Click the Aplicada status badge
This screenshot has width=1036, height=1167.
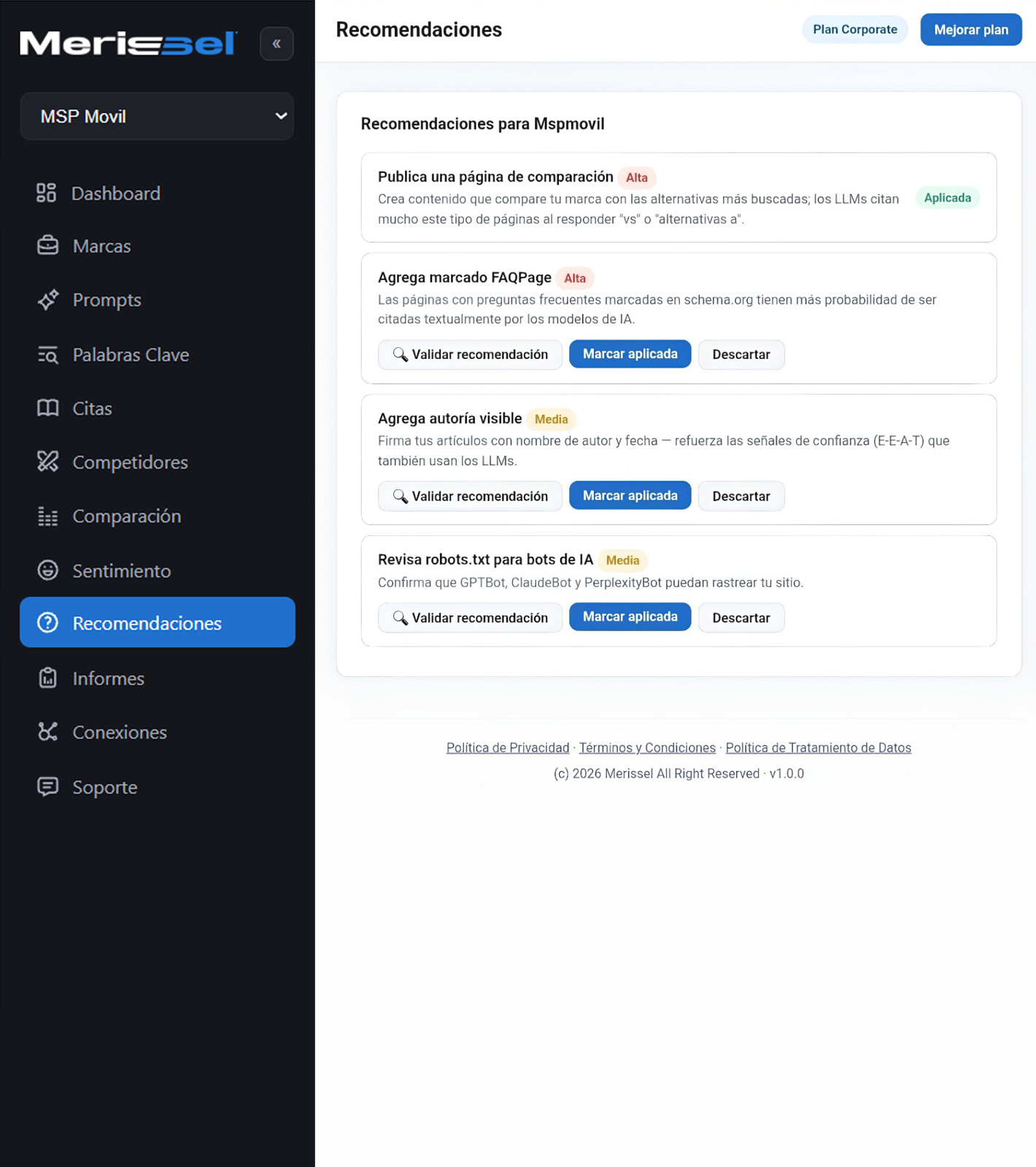pos(948,198)
